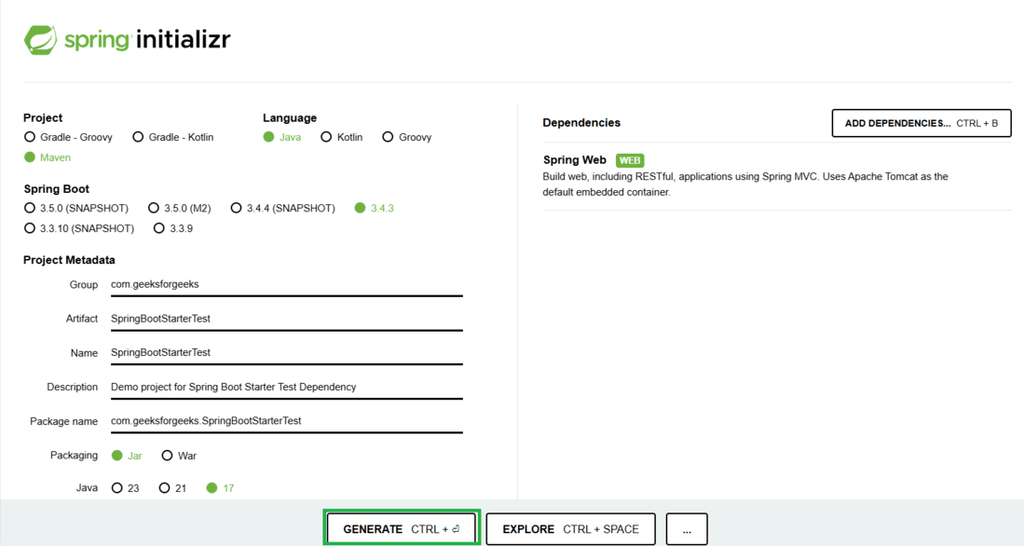Click the Spring Web dependency entry
Viewport: 1024px width, 546px height.
776,176
